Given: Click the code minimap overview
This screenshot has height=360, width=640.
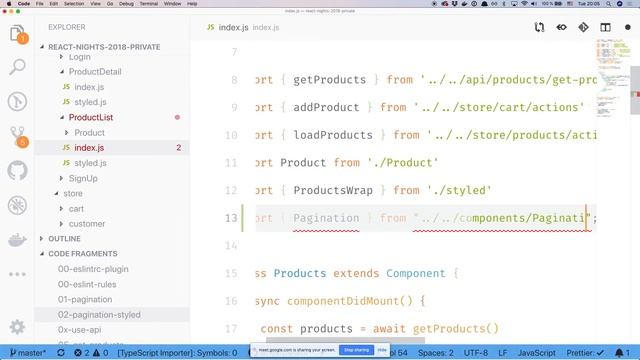Looking at the screenshot, I should pyautogui.click(x=613, y=78).
